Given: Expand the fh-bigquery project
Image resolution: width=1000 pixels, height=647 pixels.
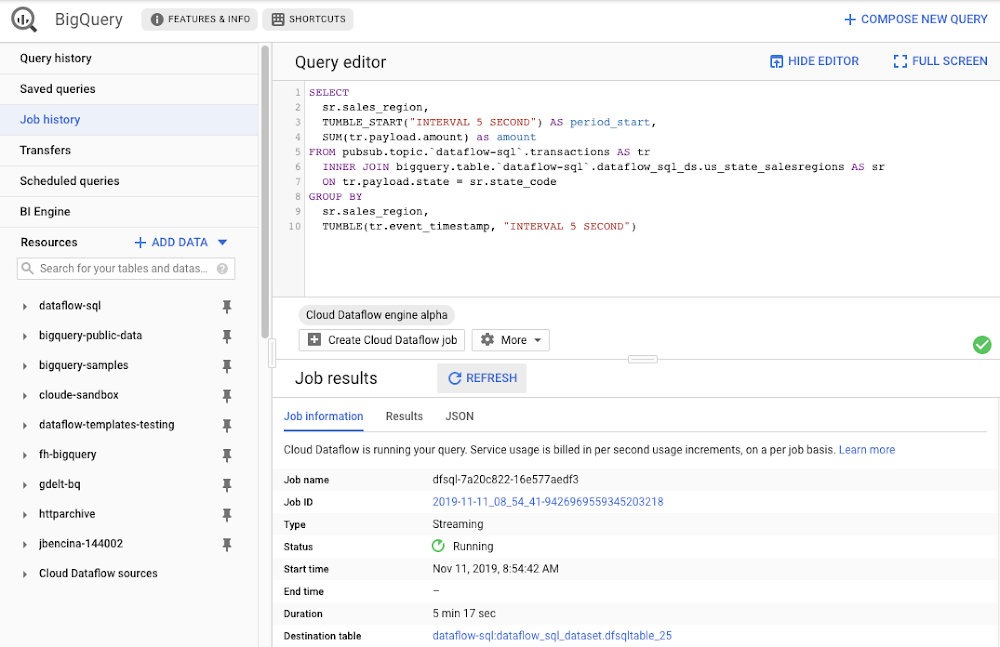Looking at the screenshot, I should (x=25, y=455).
